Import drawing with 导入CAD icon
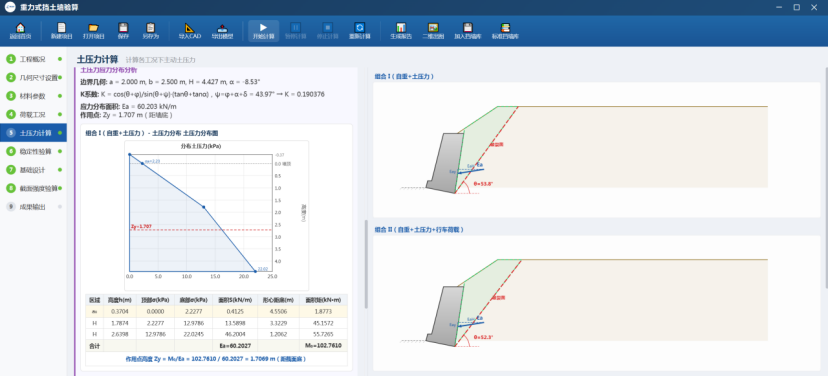Viewport: 829px width, 377px height. pos(189,31)
